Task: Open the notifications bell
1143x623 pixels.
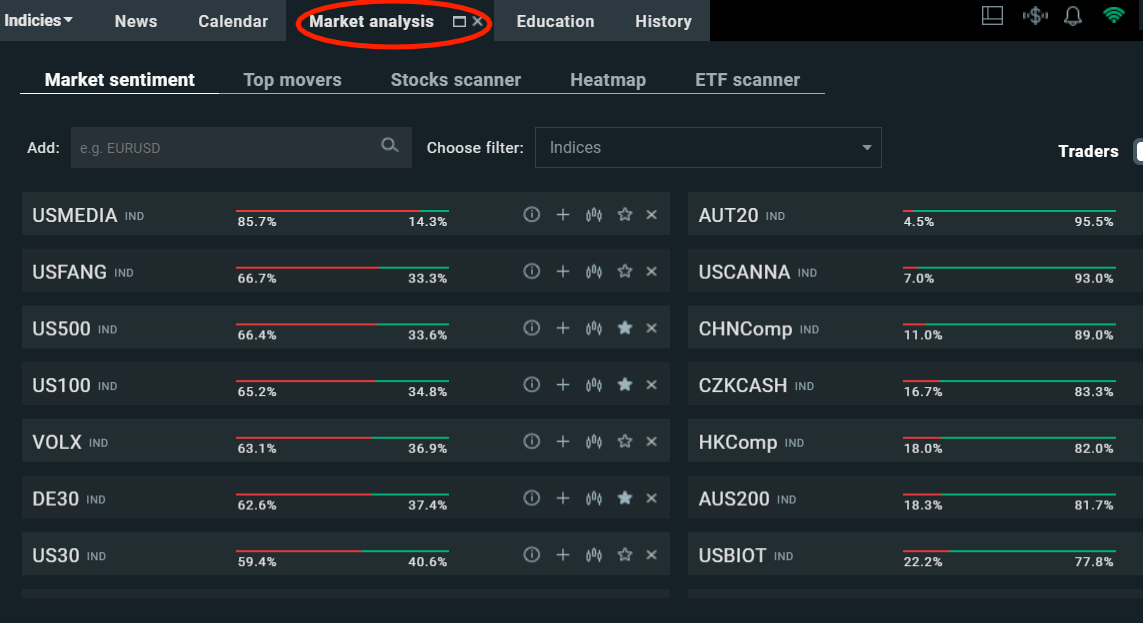Action: click(x=1073, y=16)
